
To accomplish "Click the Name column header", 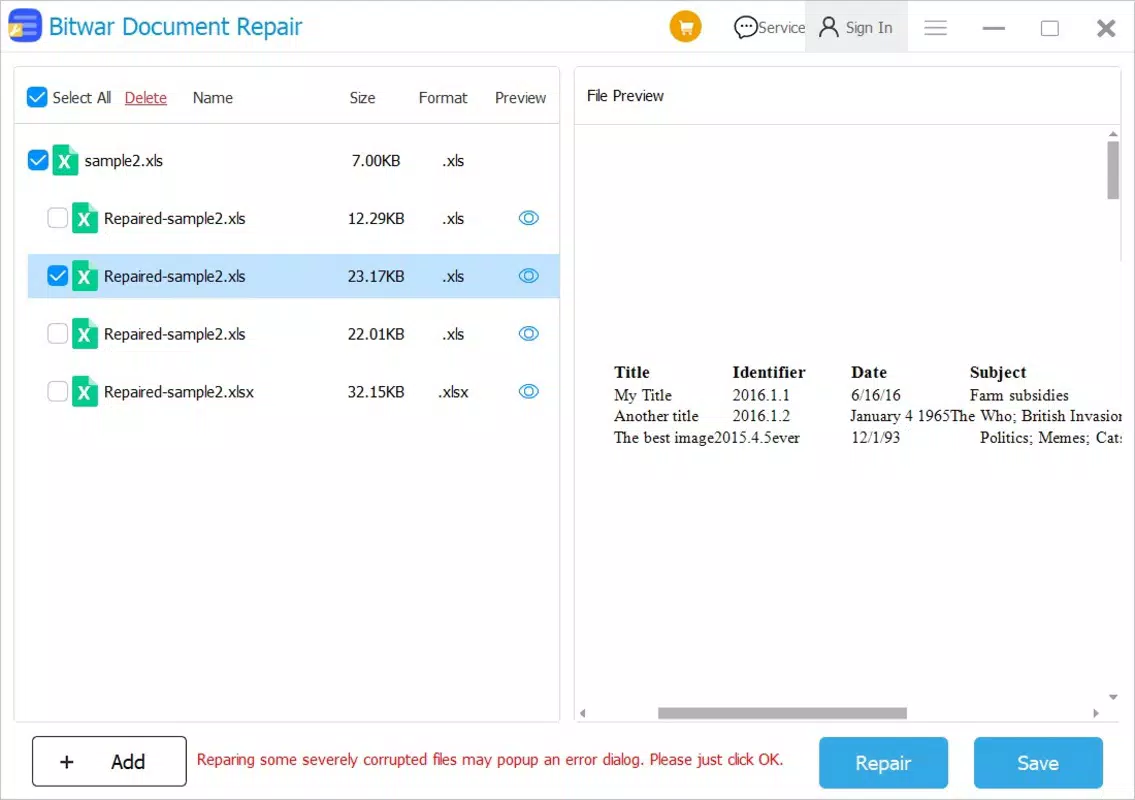I will pyautogui.click(x=213, y=98).
